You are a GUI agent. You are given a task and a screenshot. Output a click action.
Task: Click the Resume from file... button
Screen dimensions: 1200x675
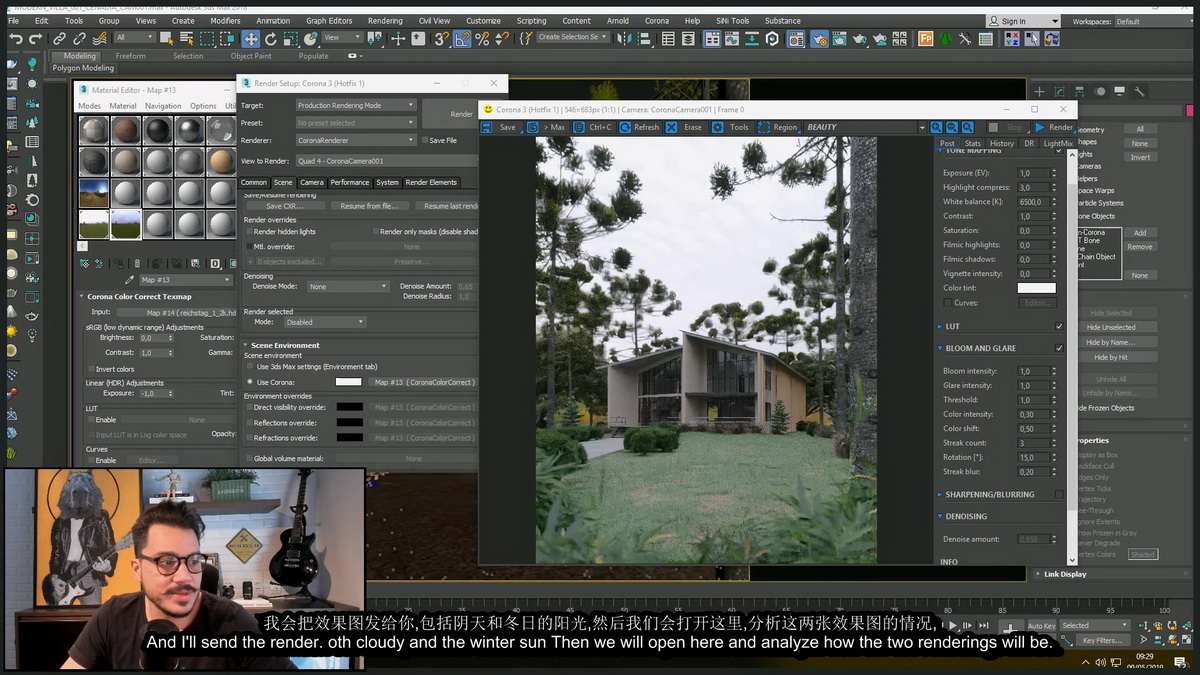368,206
